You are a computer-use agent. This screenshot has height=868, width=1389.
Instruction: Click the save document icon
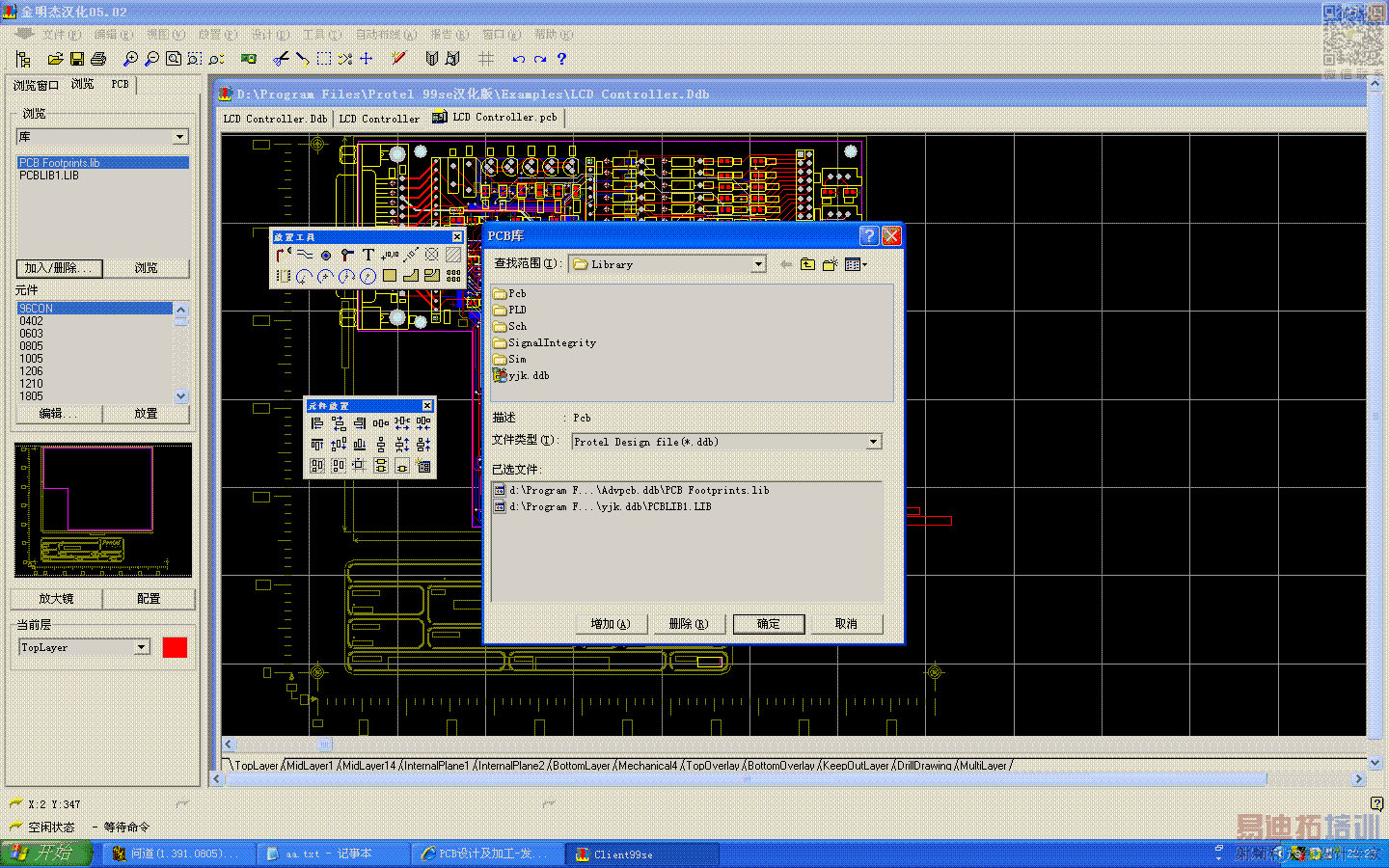(77, 59)
